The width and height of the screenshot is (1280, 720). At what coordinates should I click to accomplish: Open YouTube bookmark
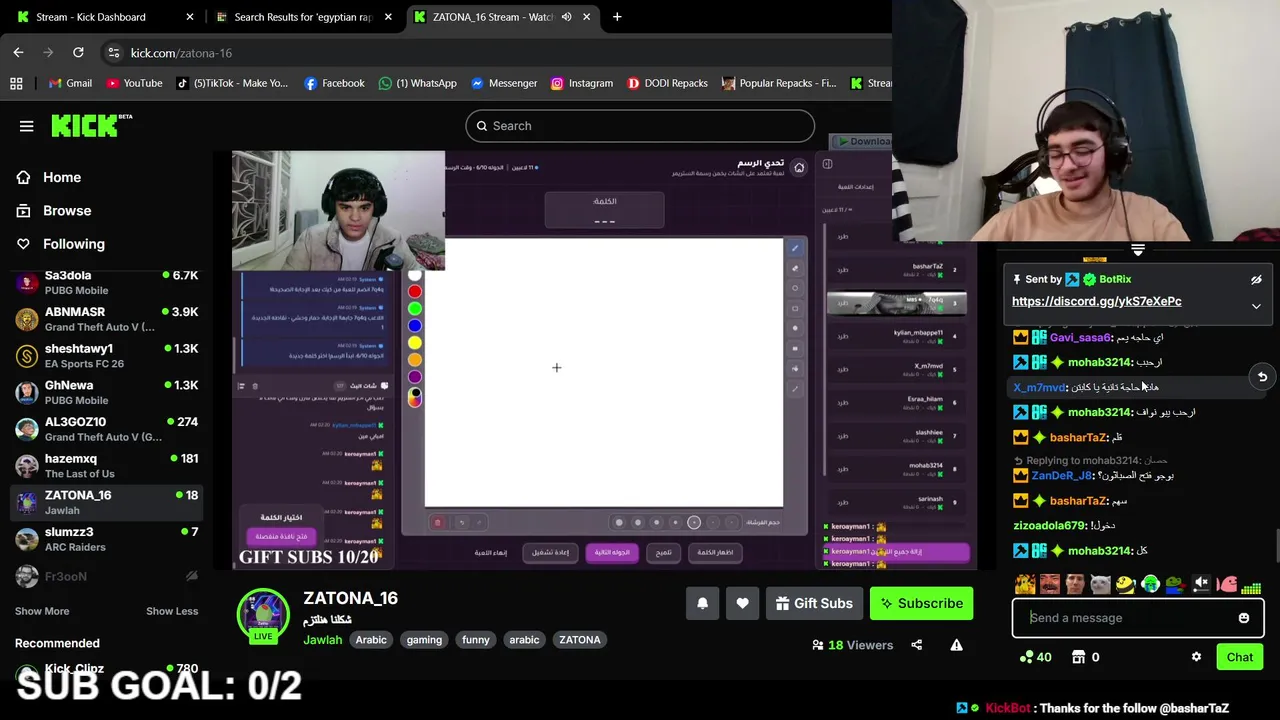(134, 83)
